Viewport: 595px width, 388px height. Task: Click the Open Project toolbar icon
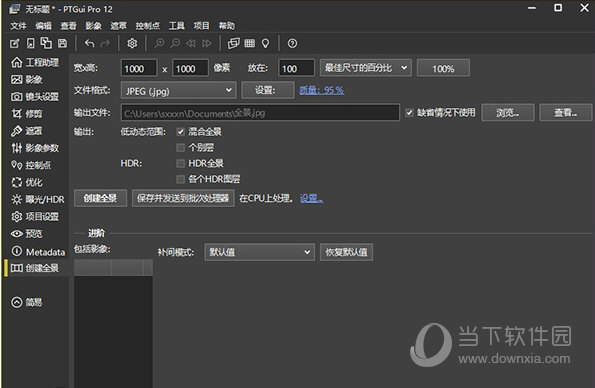pyautogui.click(x=30, y=43)
